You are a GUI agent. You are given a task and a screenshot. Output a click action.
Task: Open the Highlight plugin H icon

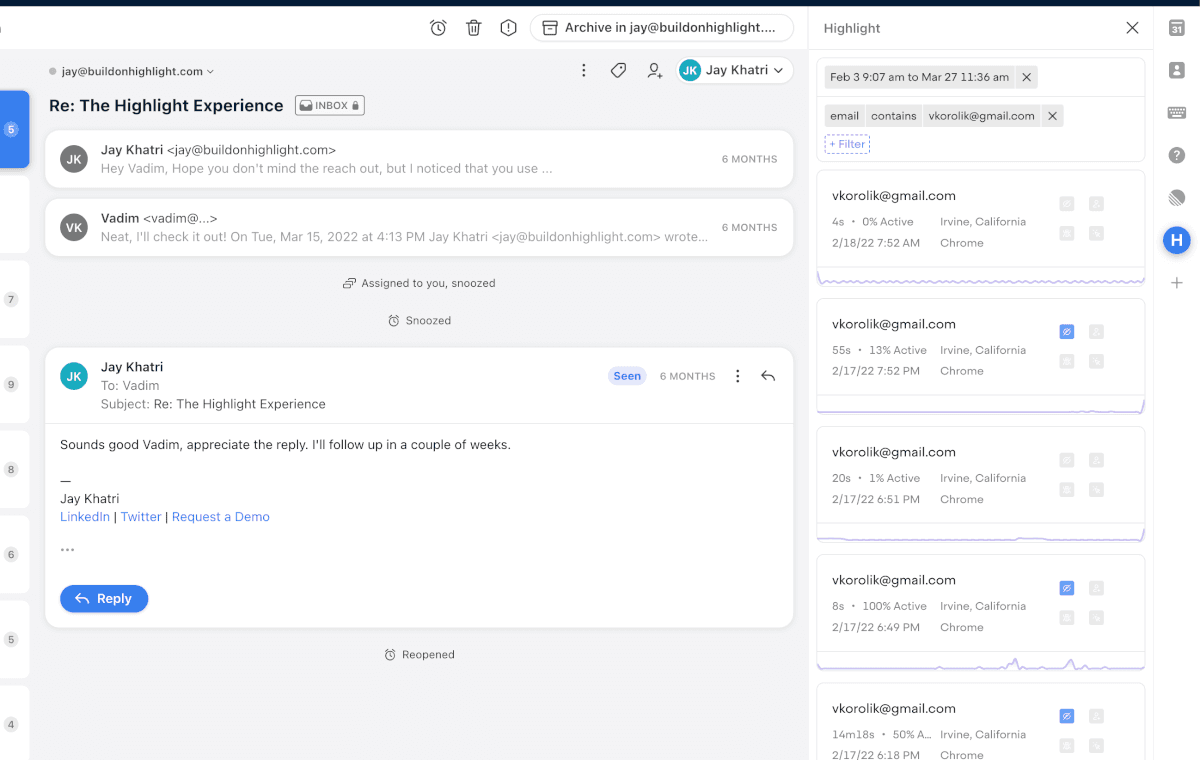pos(1176,240)
